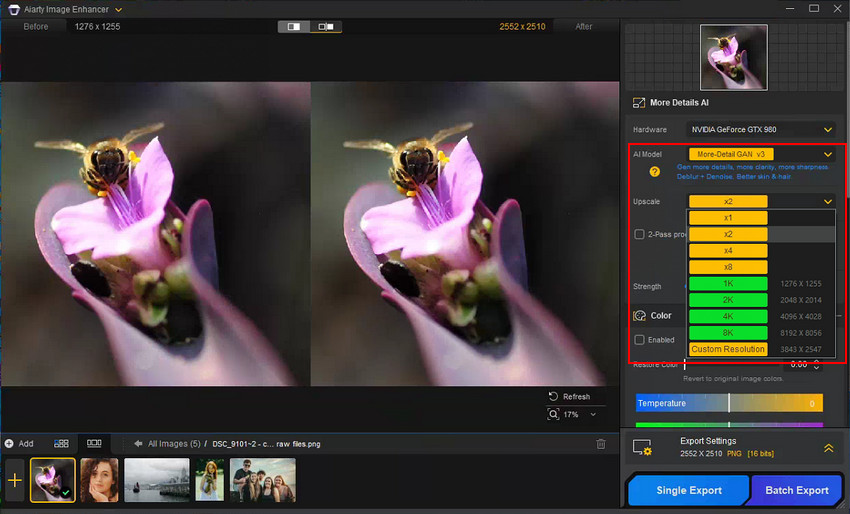This screenshot has width=850, height=514.
Task: Choose x4 from the Upscale list
Action: coord(728,250)
